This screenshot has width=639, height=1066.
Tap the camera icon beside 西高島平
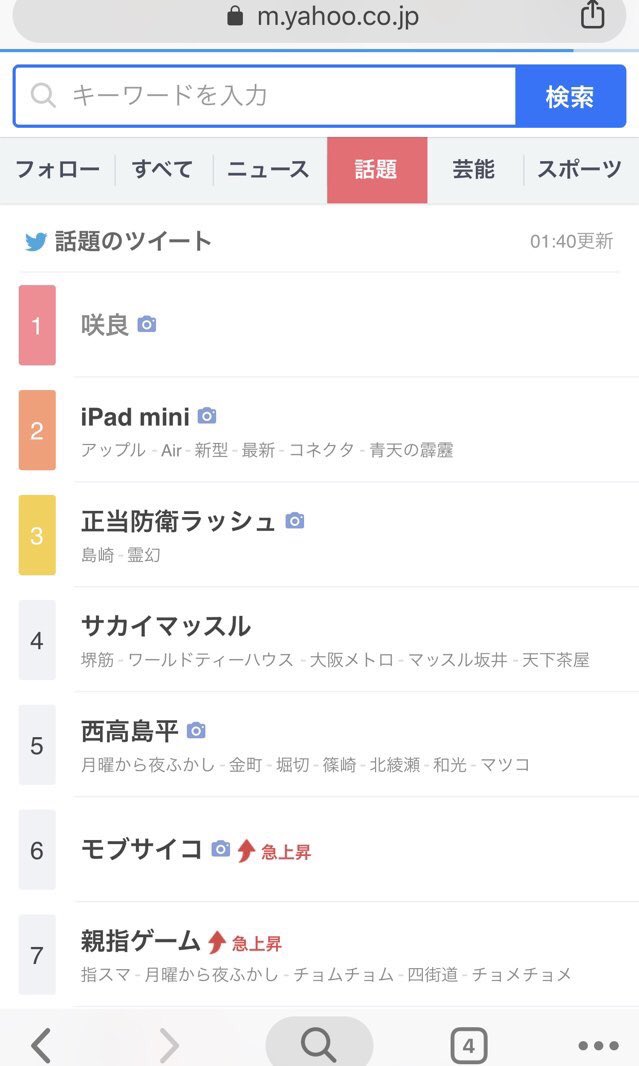[x=196, y=731]
